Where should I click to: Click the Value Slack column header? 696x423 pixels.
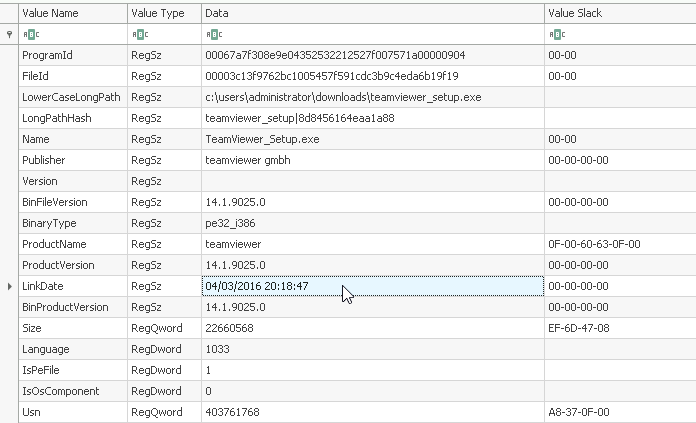619,13
